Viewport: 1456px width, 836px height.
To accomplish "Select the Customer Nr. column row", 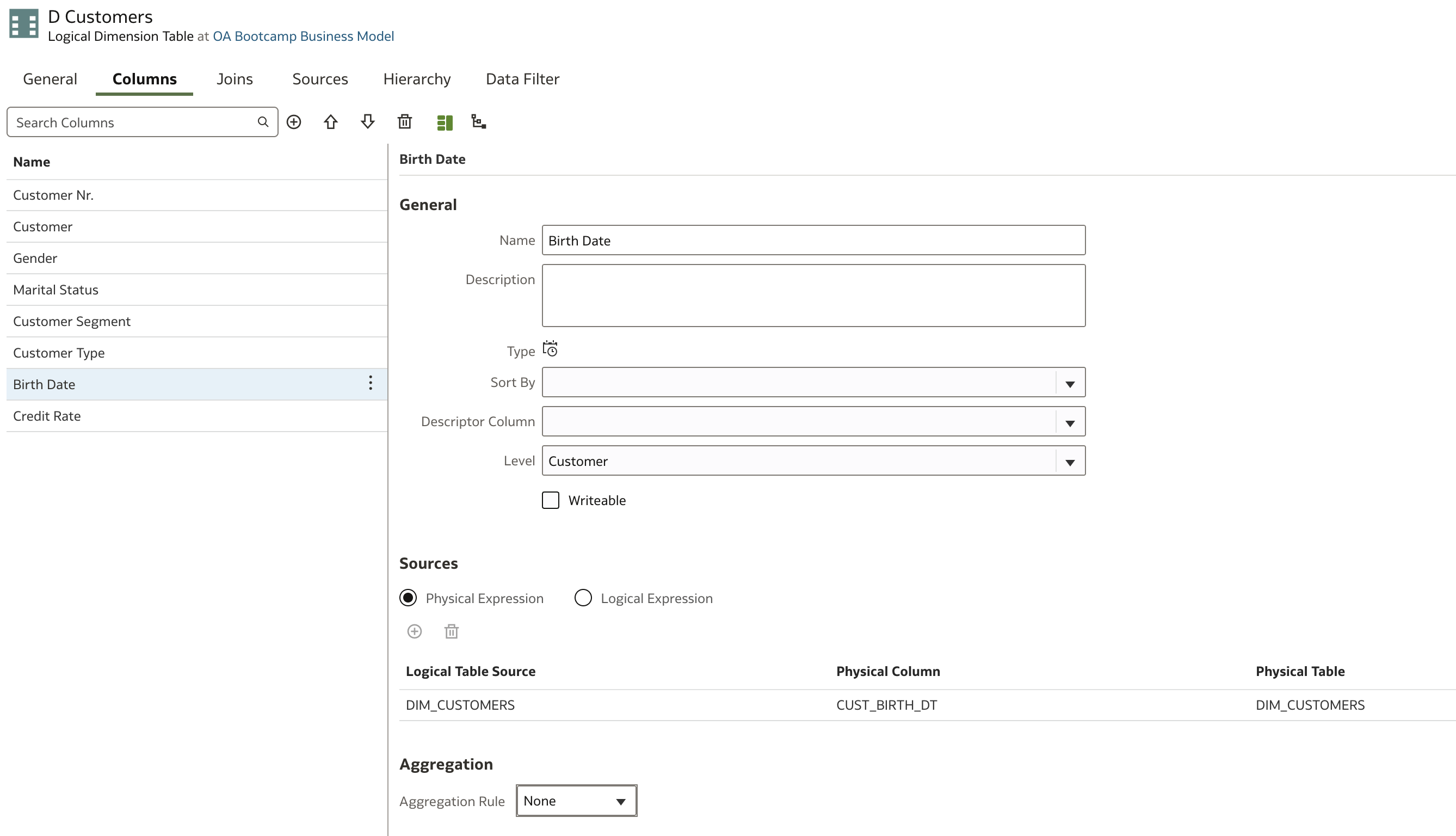I will [x=197, y=195].
